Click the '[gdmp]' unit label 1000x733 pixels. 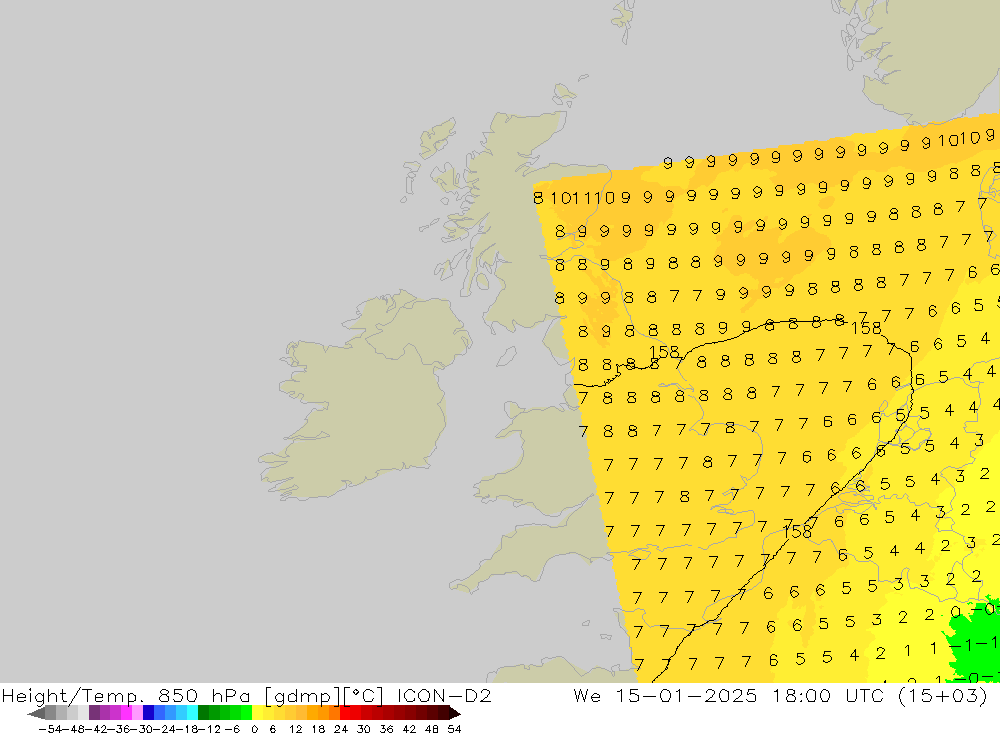(x=300, y=695)
